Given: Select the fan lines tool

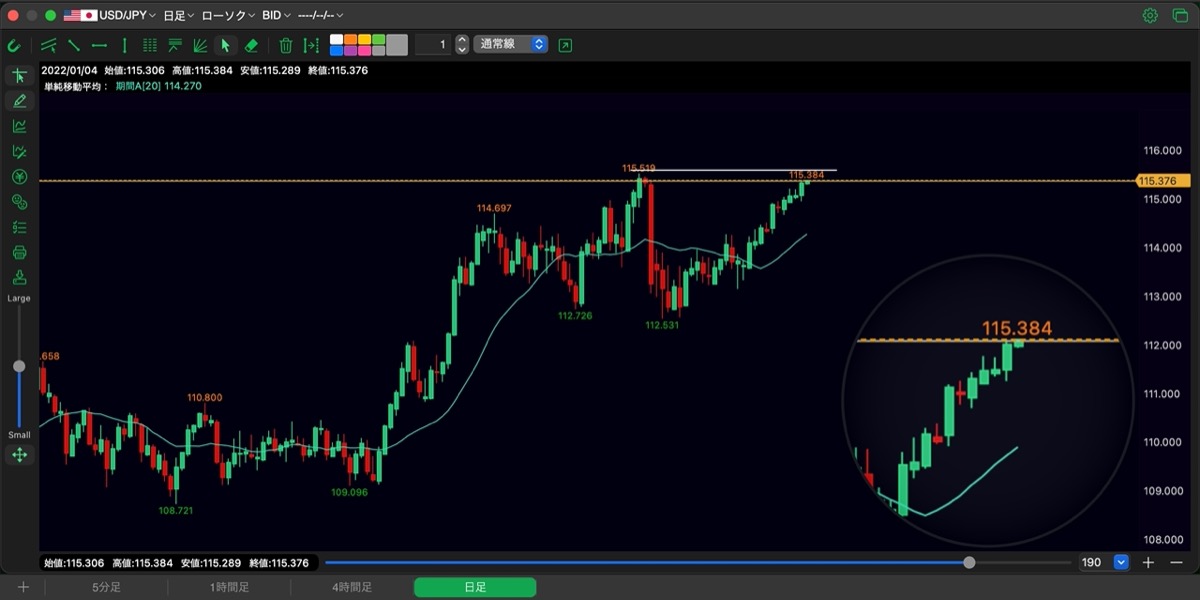Looking at the screenshot, I should 200,45.
